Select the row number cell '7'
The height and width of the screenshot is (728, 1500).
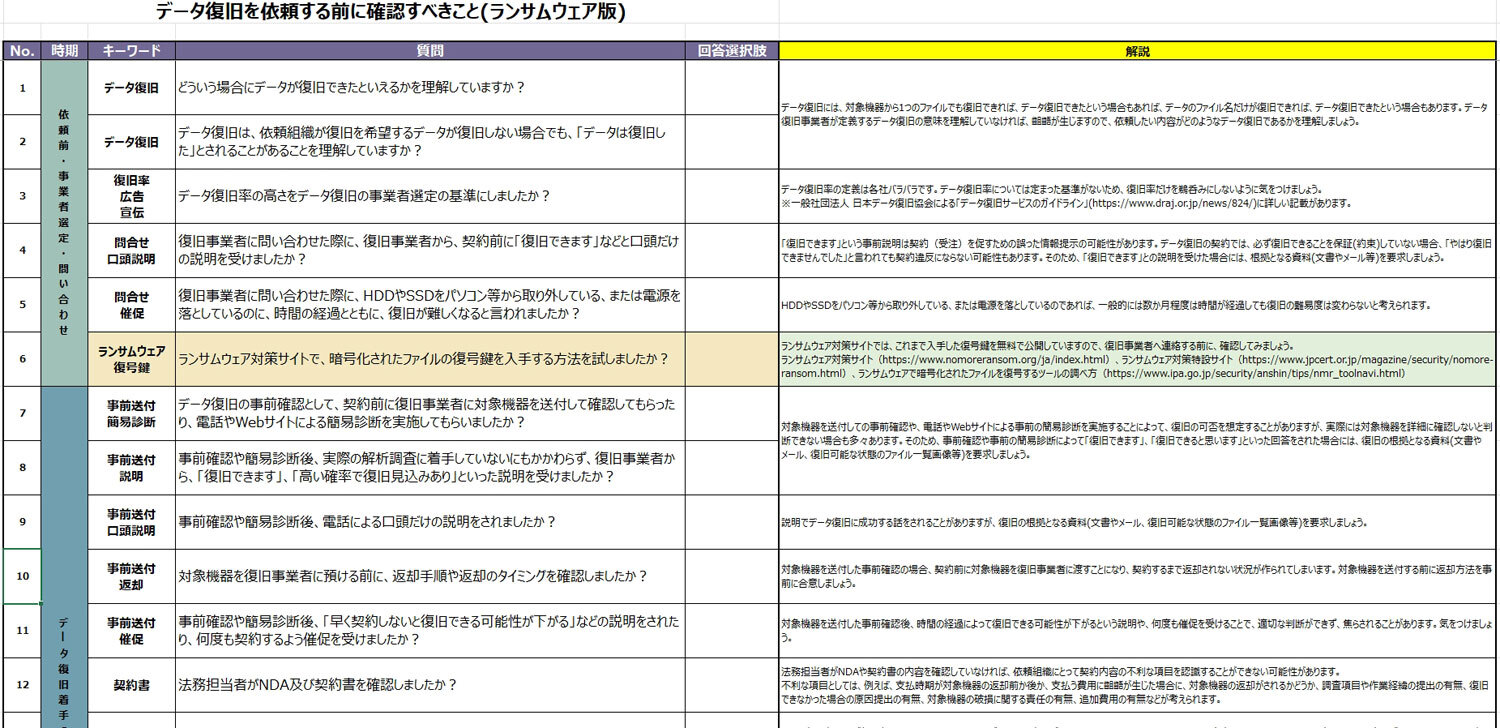point(22,413)
